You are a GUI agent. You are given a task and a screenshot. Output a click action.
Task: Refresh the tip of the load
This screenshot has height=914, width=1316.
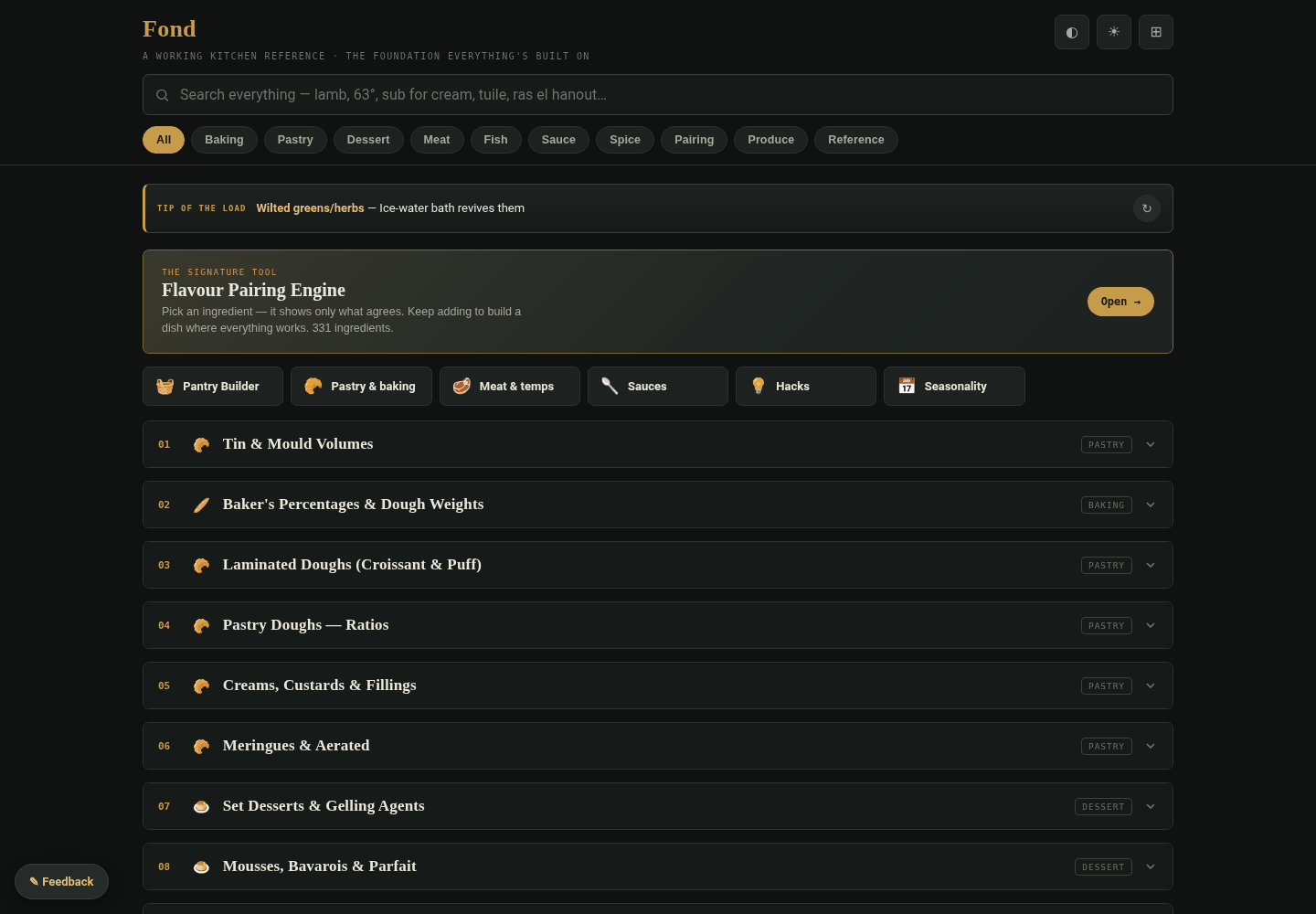(x=1147, y=208)
